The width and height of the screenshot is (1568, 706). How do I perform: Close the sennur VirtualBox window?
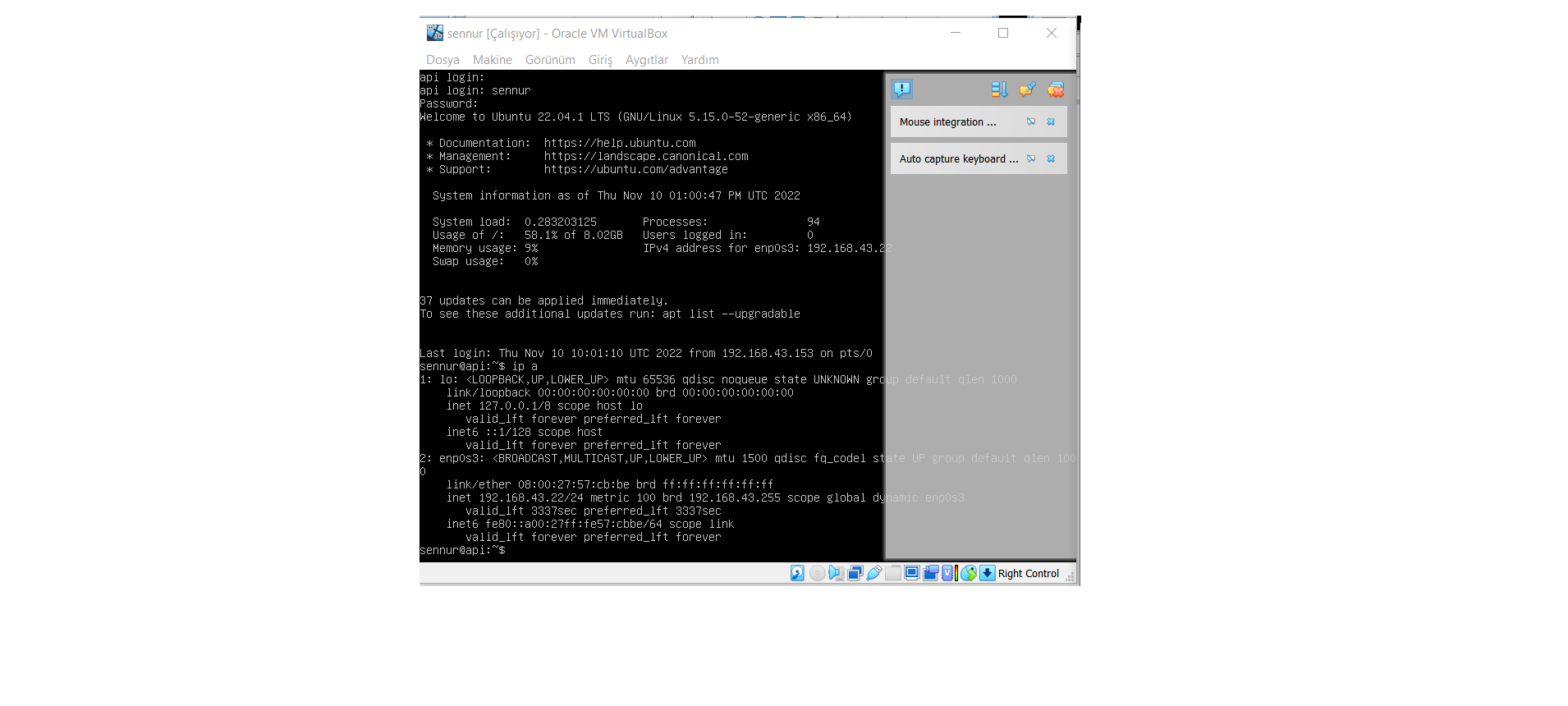[x=1052, y=33]
